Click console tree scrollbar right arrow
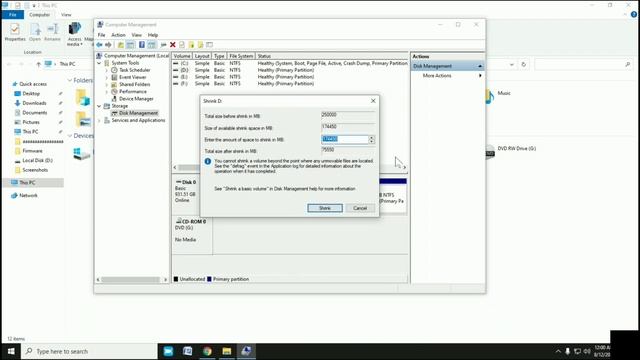 point(165,280)
